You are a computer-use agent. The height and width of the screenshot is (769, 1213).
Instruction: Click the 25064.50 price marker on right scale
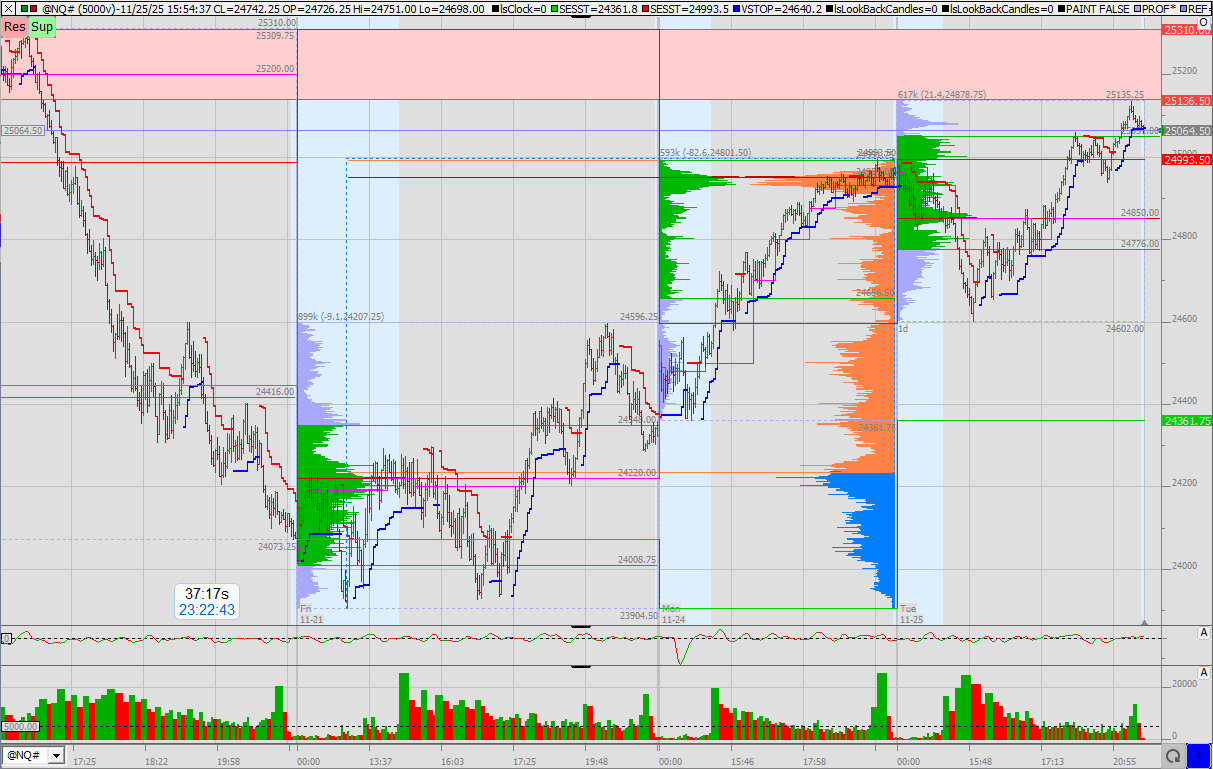1187,131
